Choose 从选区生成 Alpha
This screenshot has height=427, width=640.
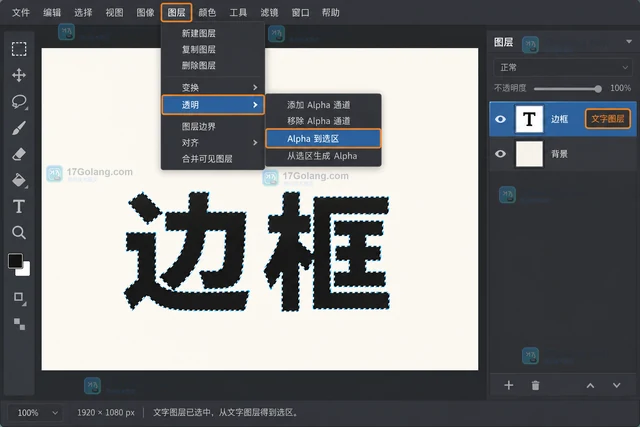pyautogui.click(x=323, y=156)
